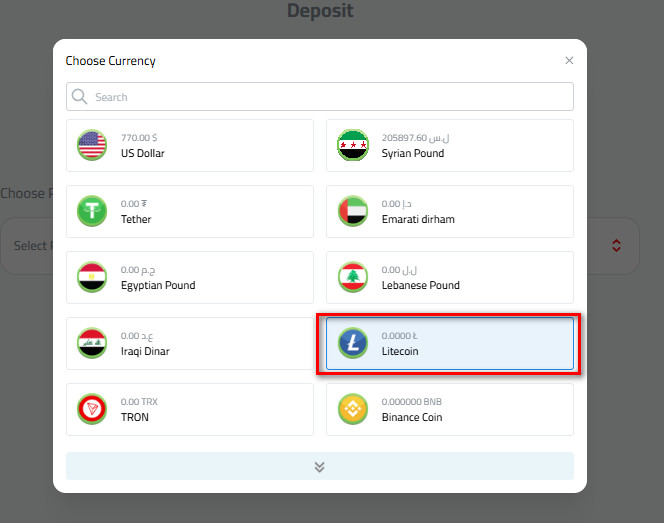This screenshot has height=523, width=664.
Task: Choose the TRON 0.00 TRX balance
Action: [139, 402]
